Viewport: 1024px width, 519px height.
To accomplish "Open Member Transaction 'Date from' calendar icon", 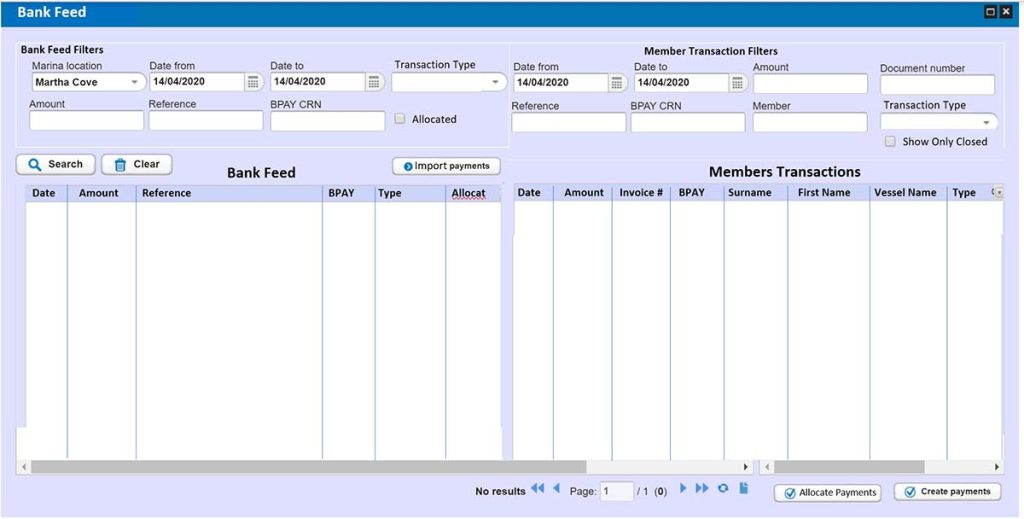I will 617,83.
